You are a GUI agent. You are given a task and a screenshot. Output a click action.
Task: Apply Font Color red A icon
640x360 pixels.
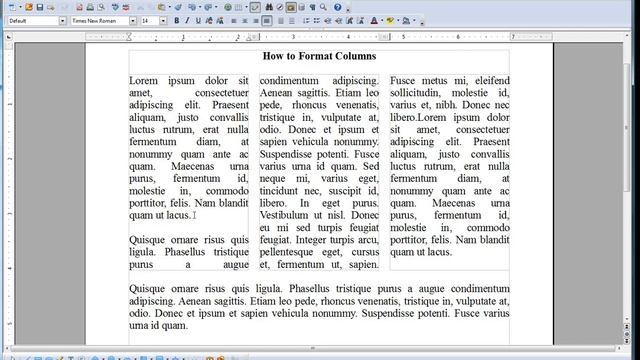click(x=374, y=21)
